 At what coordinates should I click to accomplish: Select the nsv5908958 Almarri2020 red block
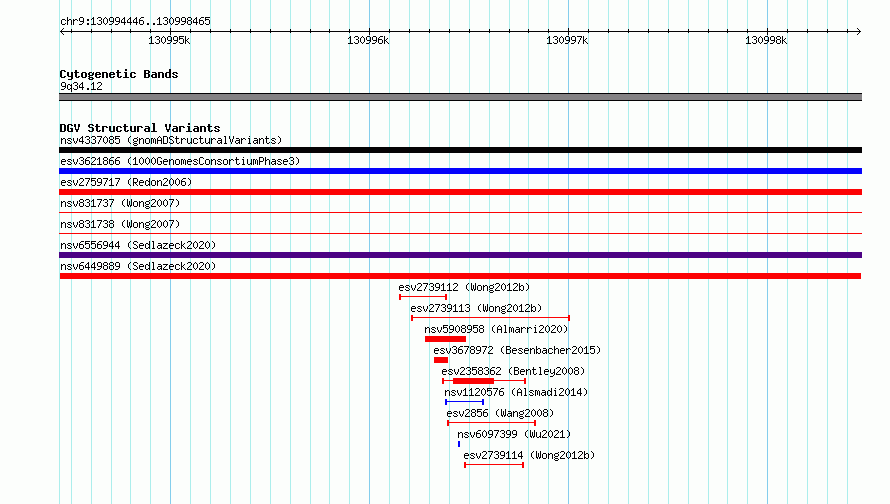(446, 339)
